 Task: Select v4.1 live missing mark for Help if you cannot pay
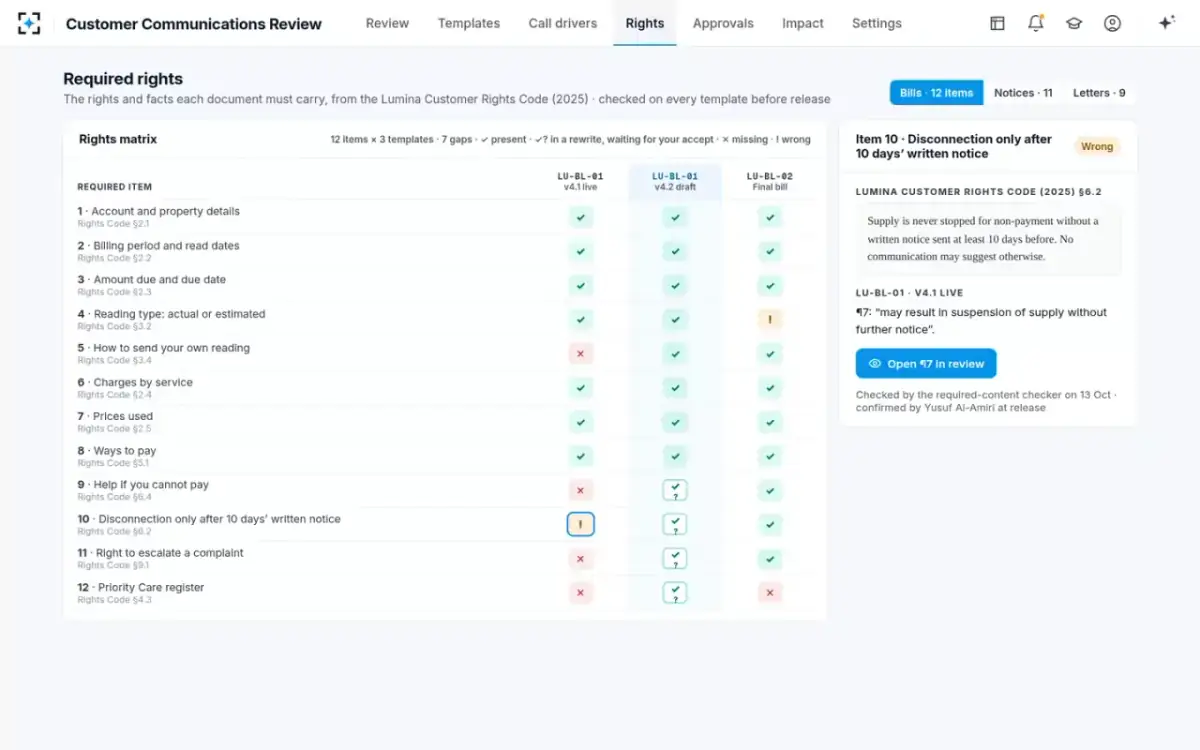(x=581, y=490)
